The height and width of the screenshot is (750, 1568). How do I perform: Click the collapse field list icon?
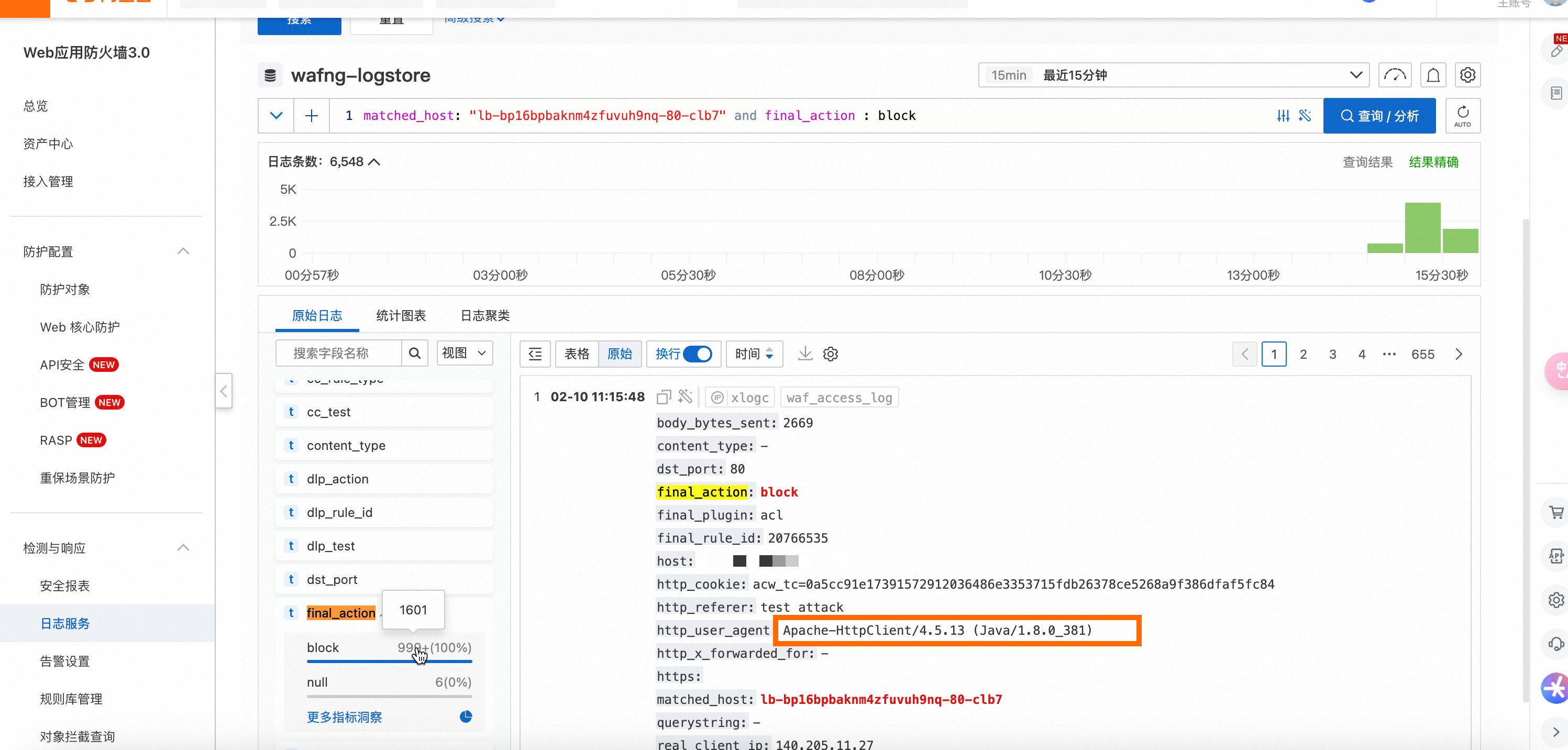[x=535, y=354]
